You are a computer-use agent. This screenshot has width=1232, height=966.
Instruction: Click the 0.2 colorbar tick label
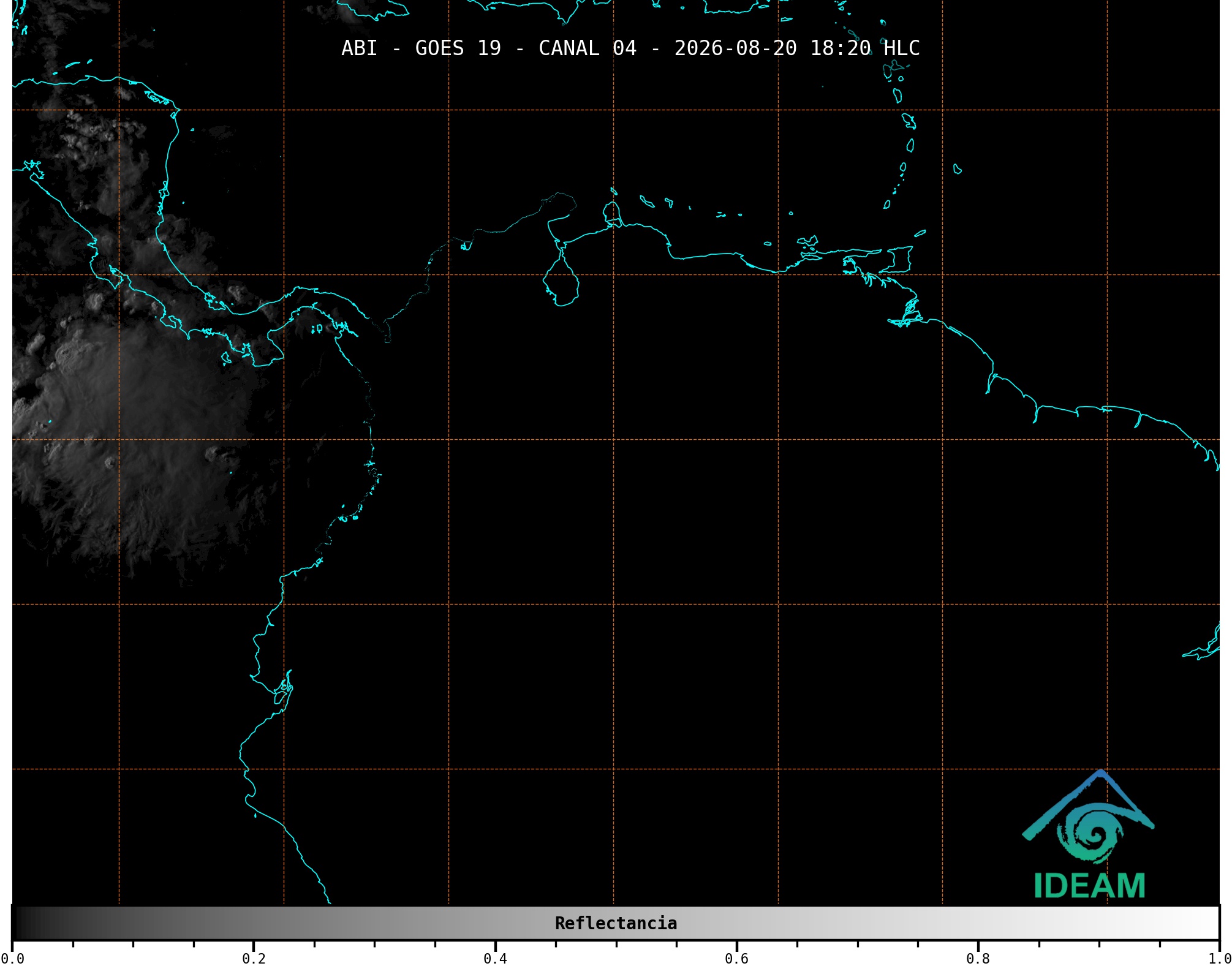[x=254, y=959]
